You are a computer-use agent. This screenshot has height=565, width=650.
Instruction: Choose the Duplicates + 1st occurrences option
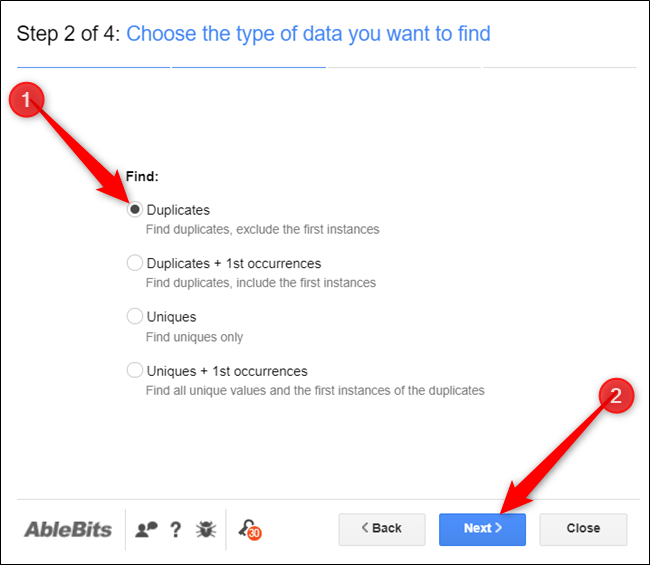click(x=135, y=263)
